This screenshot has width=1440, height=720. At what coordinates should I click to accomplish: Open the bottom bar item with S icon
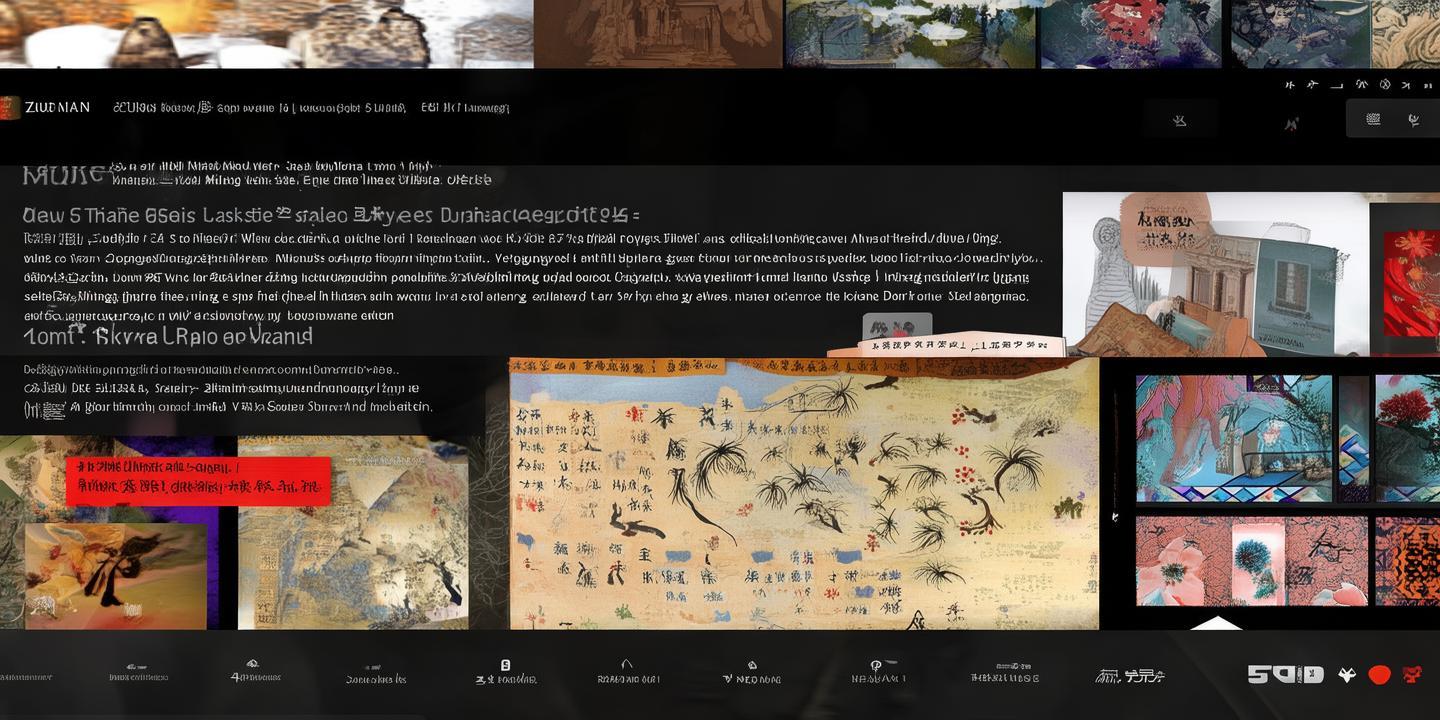tap(505, 672)
